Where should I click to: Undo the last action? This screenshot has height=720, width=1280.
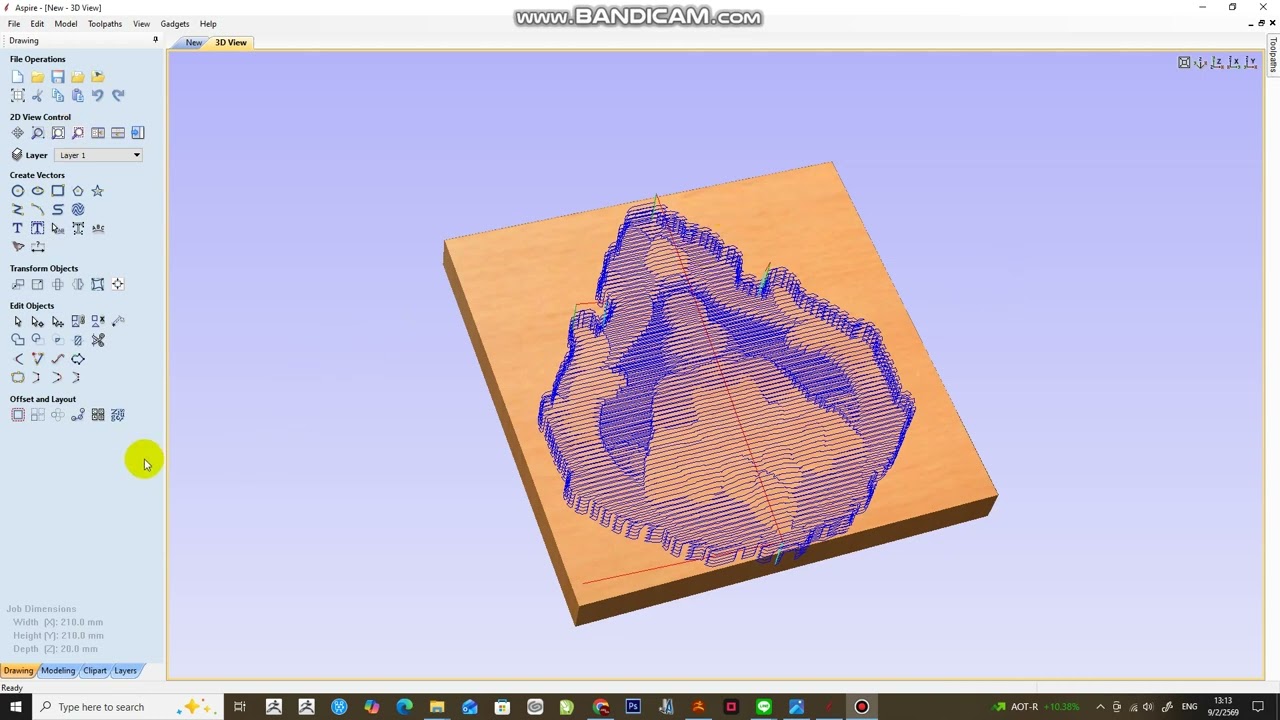click(97, 96)
